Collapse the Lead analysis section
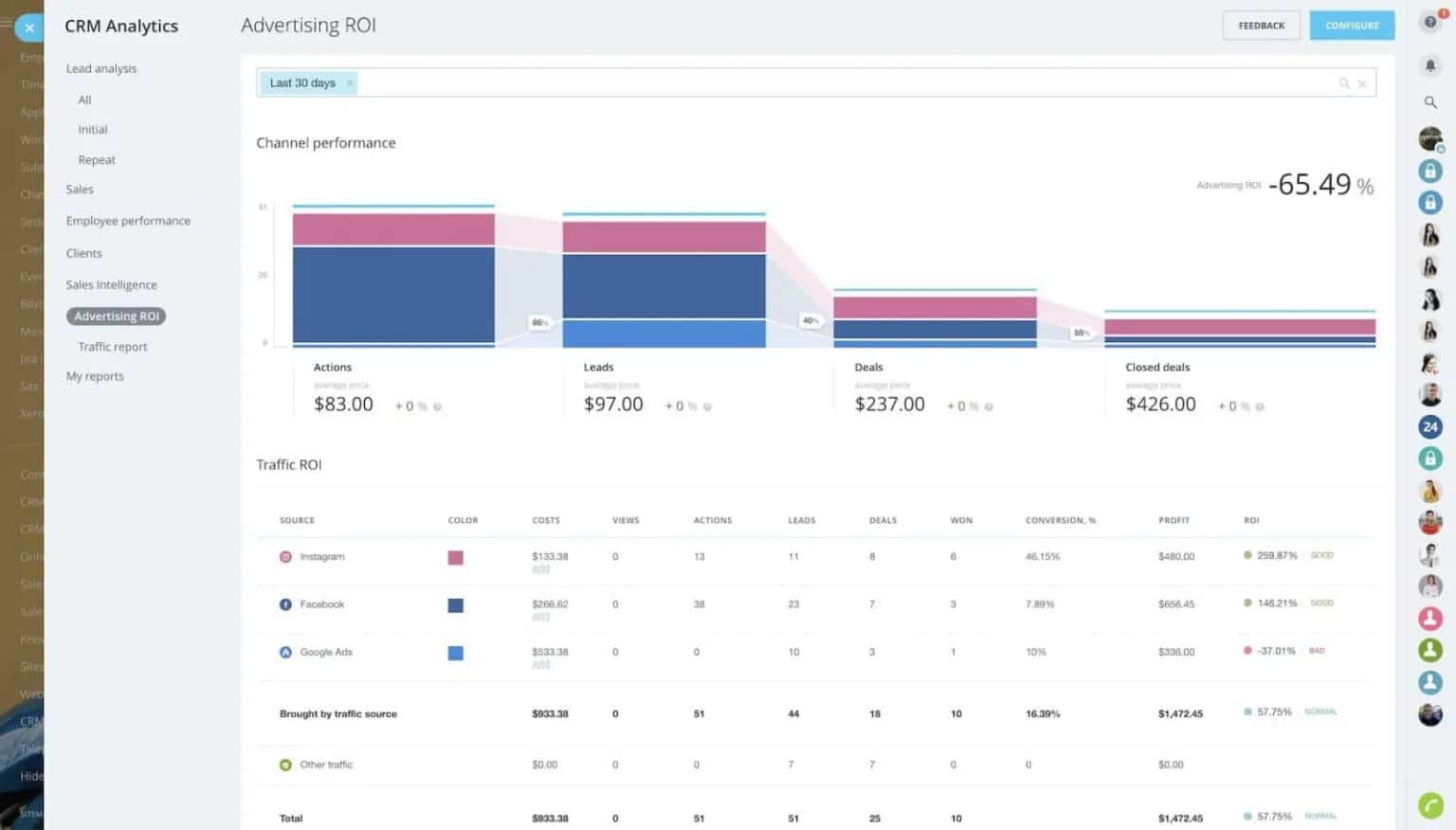1456x830 pixels. pyautogui.click(x=100, y=68)
